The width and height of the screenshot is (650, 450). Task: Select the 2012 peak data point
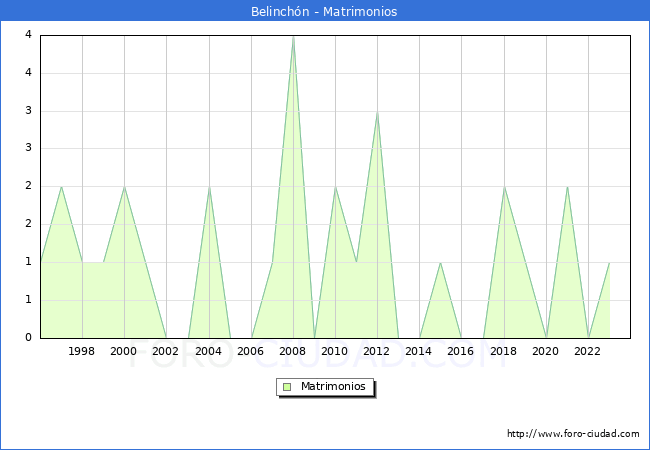point(377,112)
